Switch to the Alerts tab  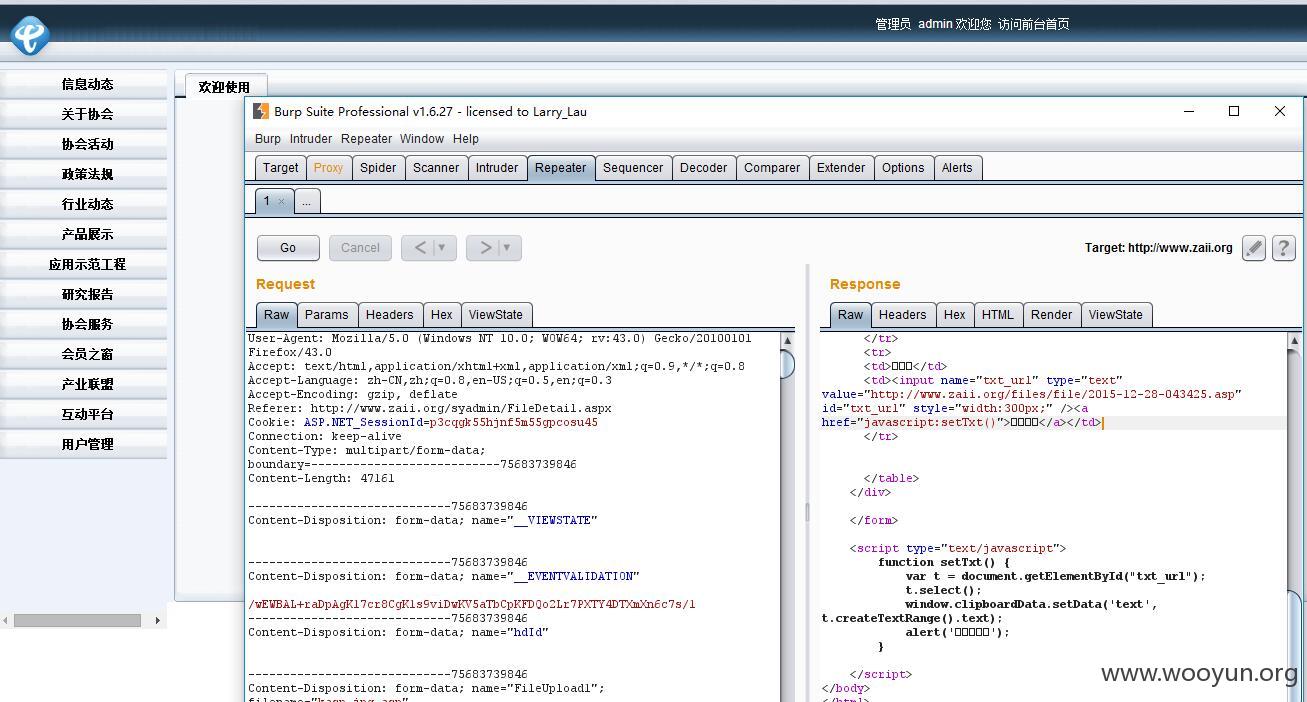[x=957, y=168]
